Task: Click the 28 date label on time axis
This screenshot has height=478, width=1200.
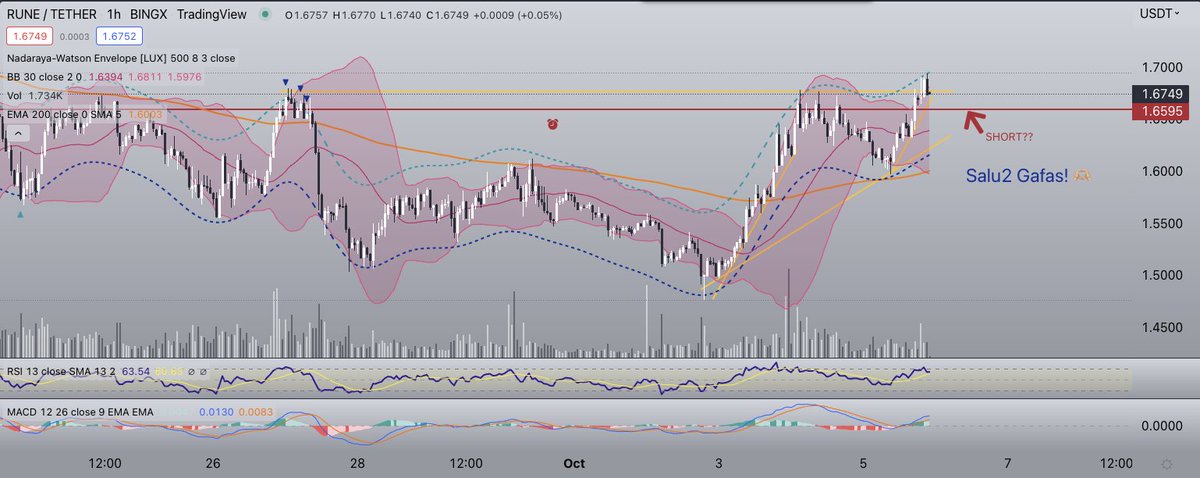Action: click(x=358, y=463)
